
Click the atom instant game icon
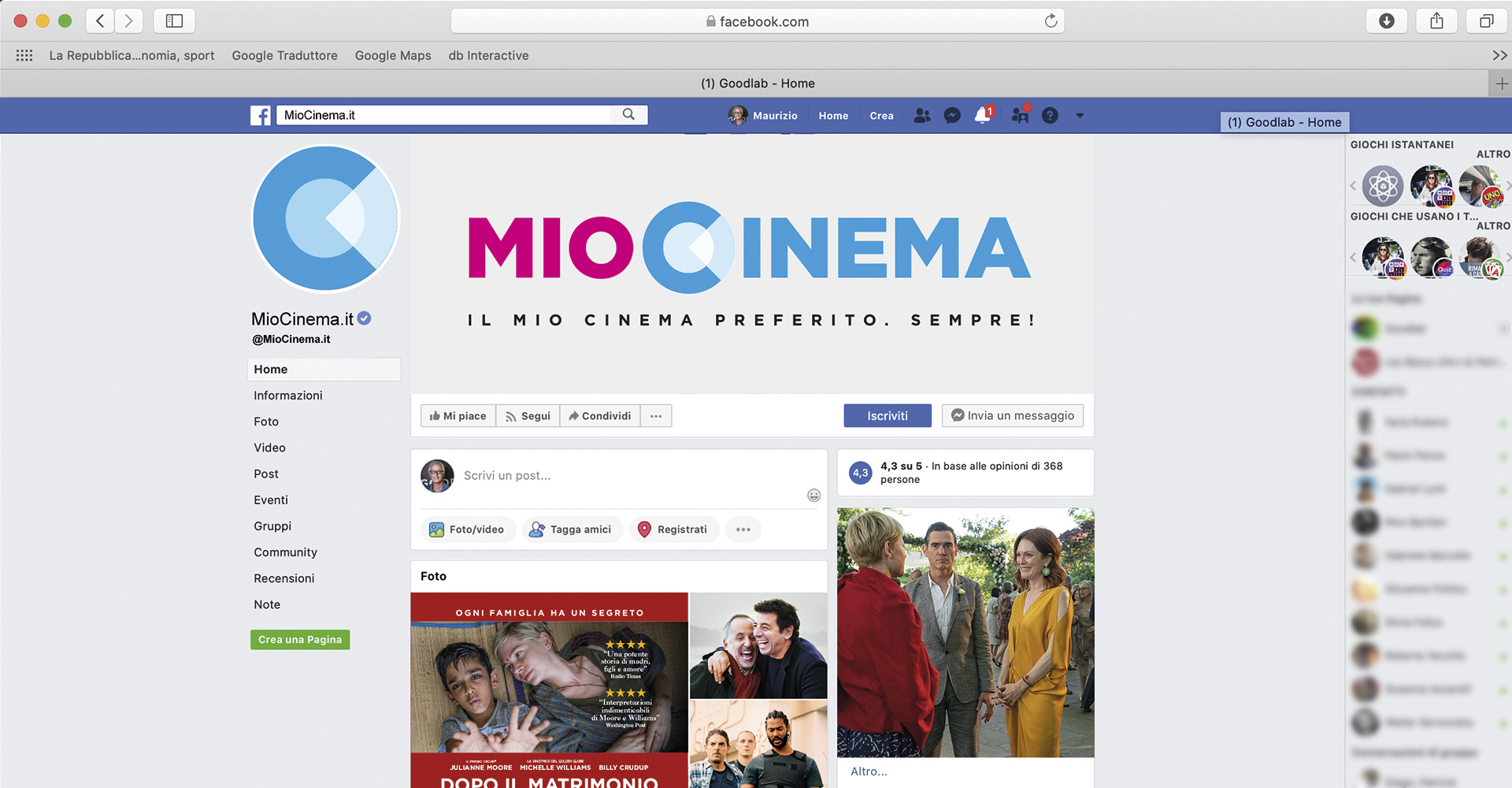[x=1383, y=186]
